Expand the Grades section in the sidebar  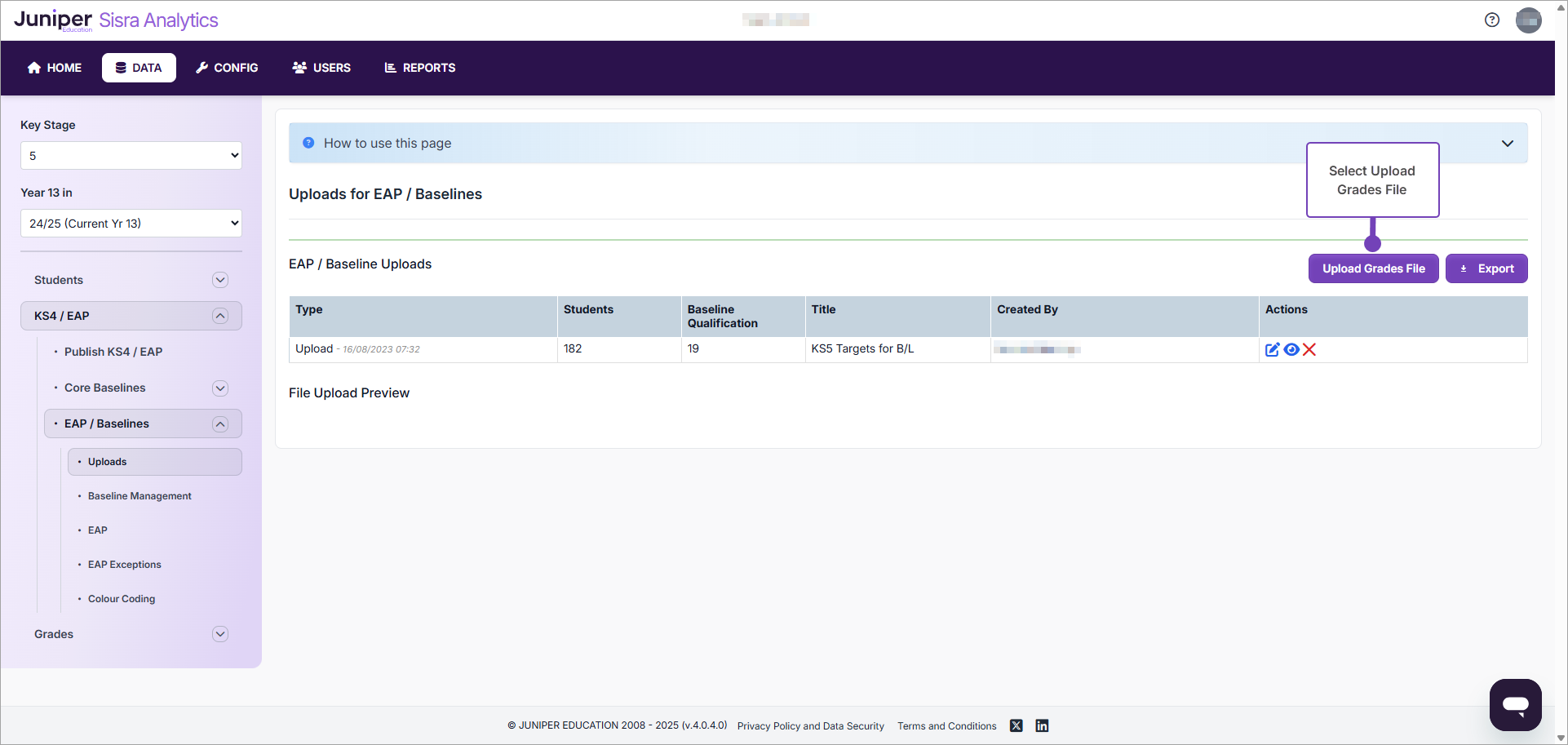point(219,634)
